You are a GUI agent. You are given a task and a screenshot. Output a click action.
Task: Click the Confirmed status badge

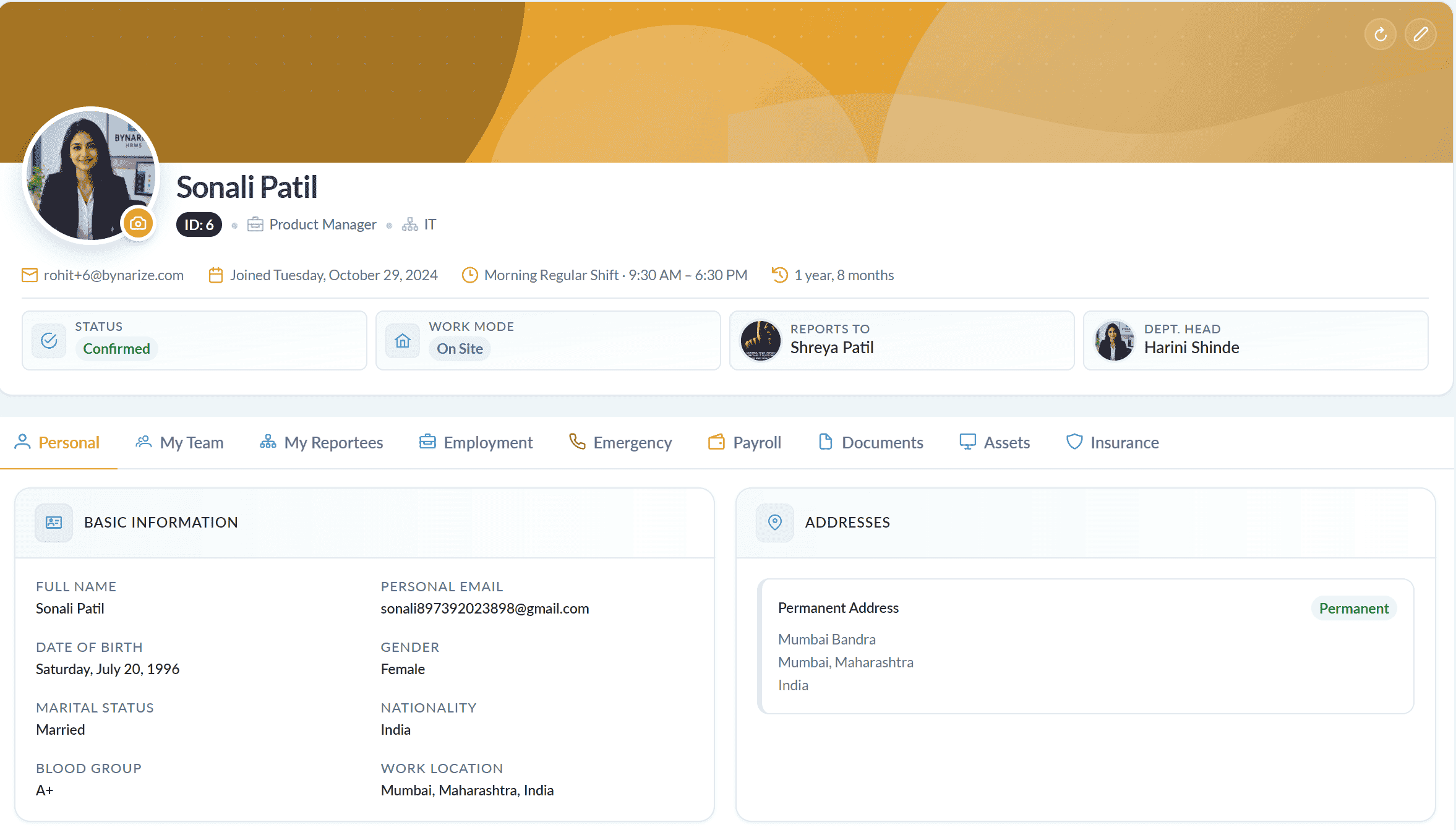click(116, 349)
